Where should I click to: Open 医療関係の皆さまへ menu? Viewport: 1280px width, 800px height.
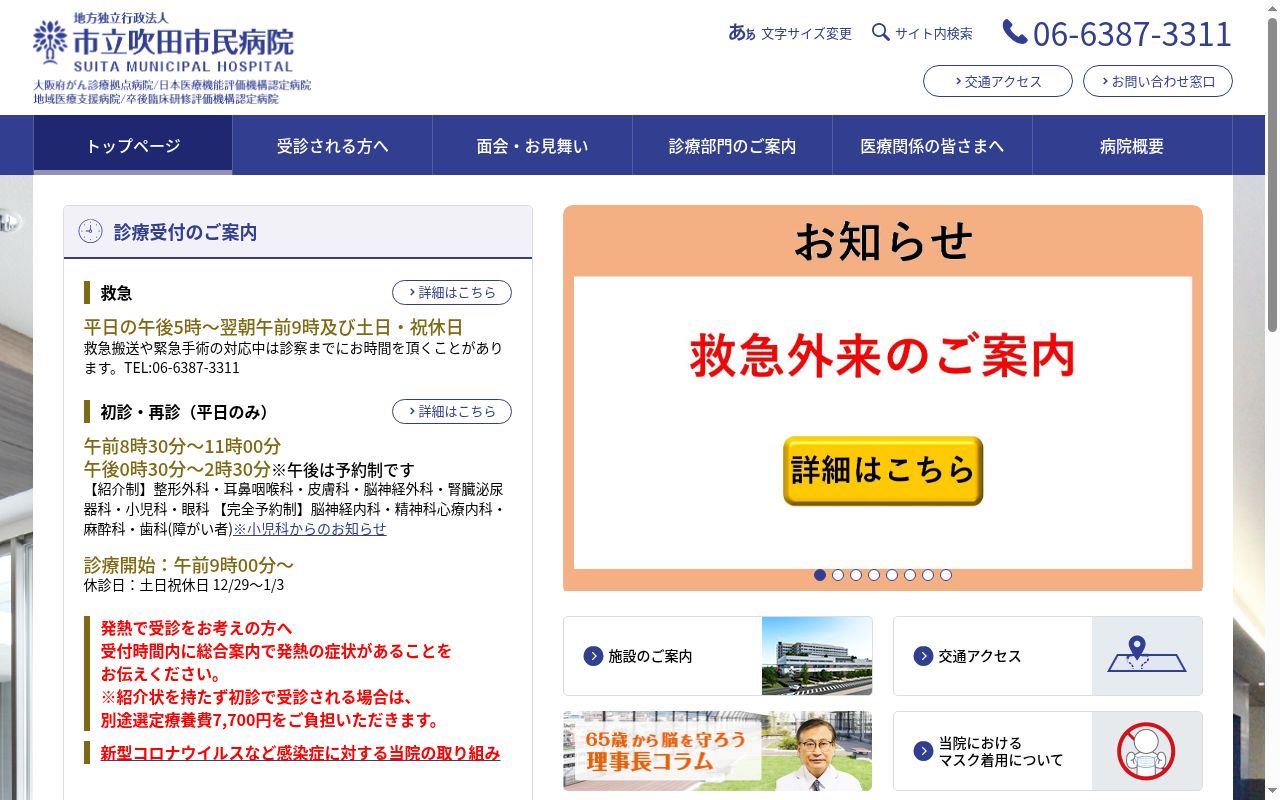click(x=933, y=145)
